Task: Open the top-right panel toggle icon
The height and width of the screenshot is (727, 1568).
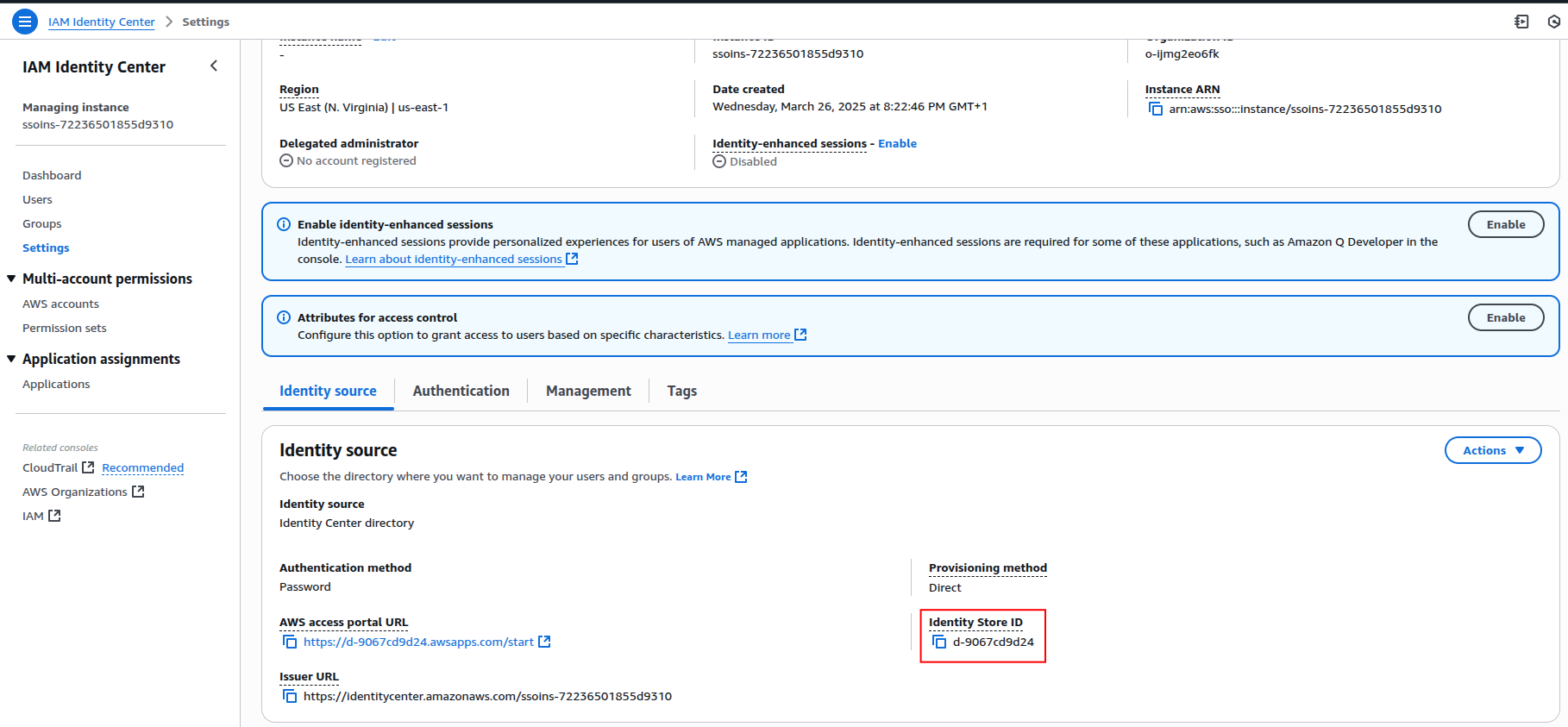Action: click(x=1521, y=22)
